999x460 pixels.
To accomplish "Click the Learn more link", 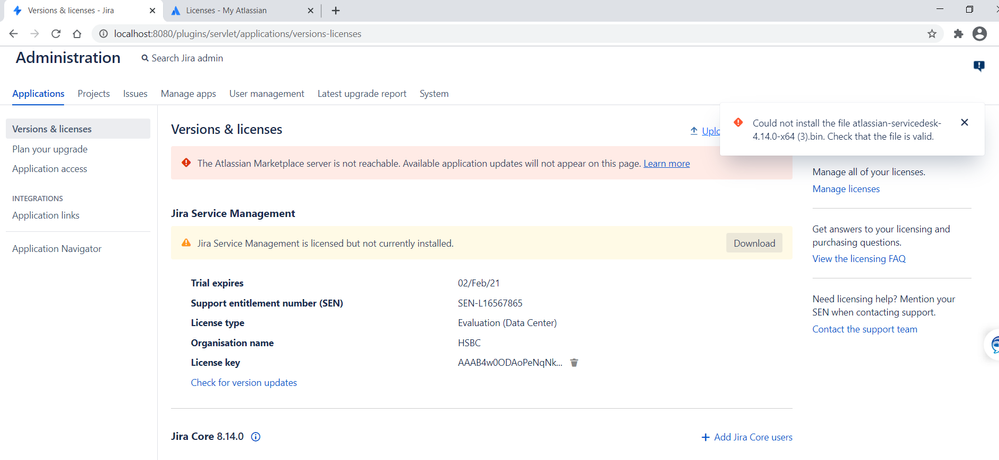I will tap(666, 164).
